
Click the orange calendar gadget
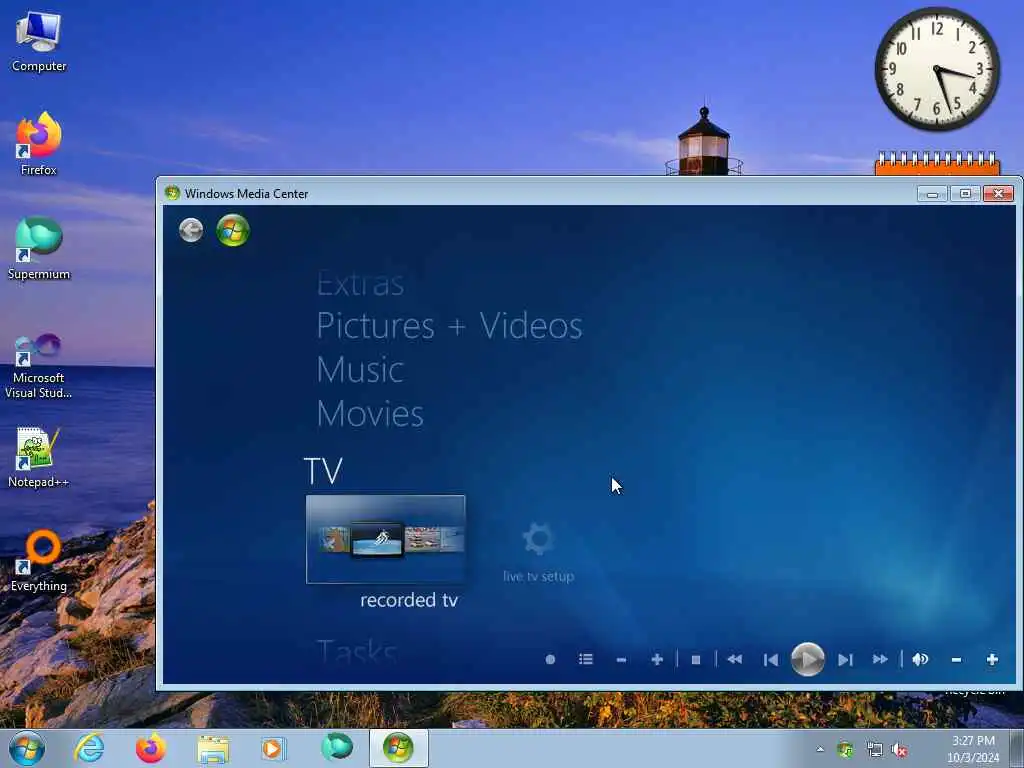(x=937, y=163)
